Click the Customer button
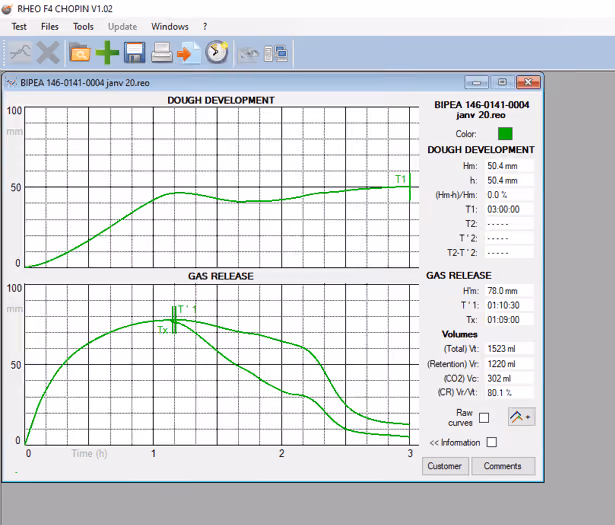This screenshot has width=615, height=525. pos(445,466)
